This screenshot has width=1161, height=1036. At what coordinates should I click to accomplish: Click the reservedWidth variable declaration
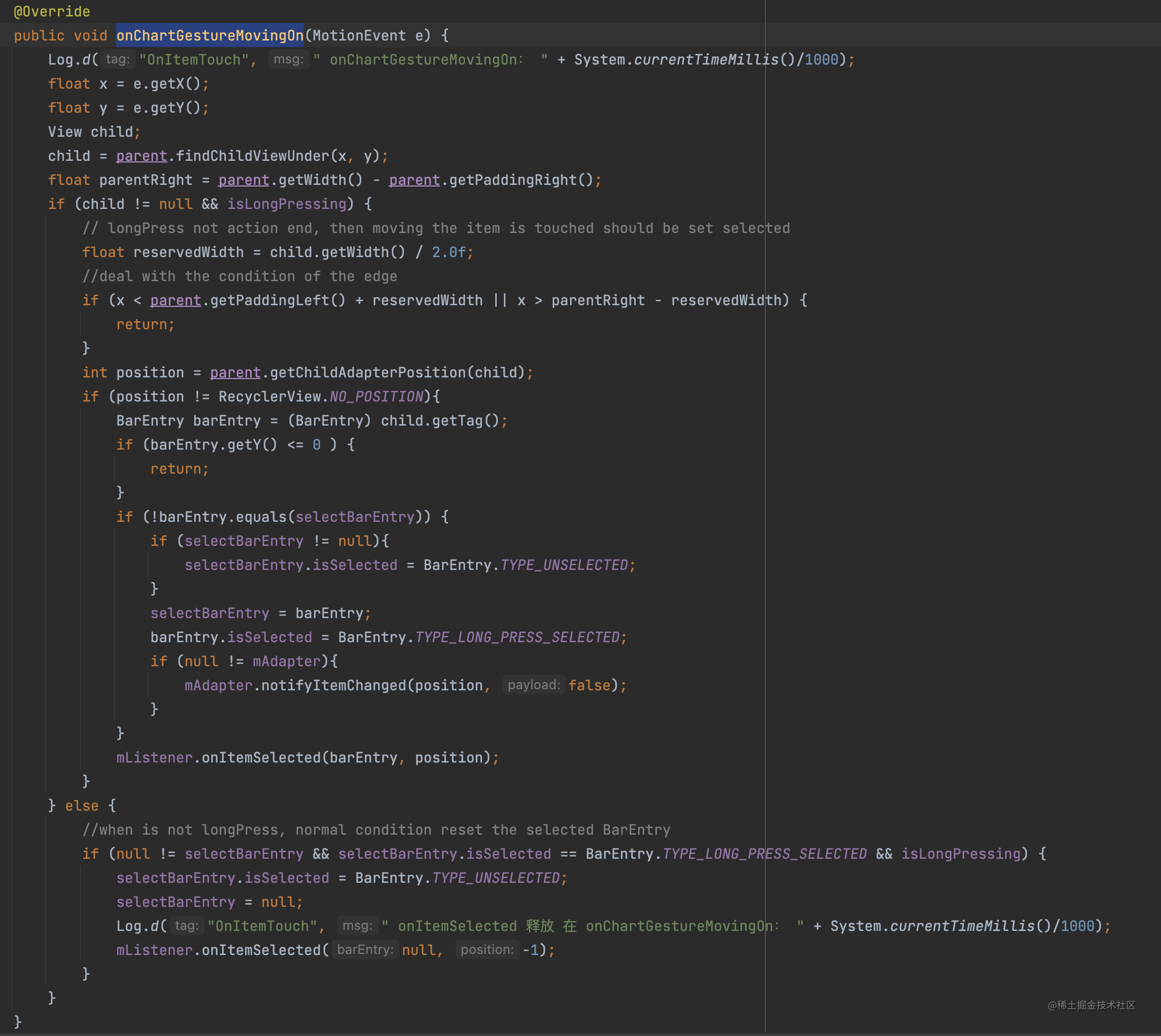pyautogui.click(x=188, y=252)
